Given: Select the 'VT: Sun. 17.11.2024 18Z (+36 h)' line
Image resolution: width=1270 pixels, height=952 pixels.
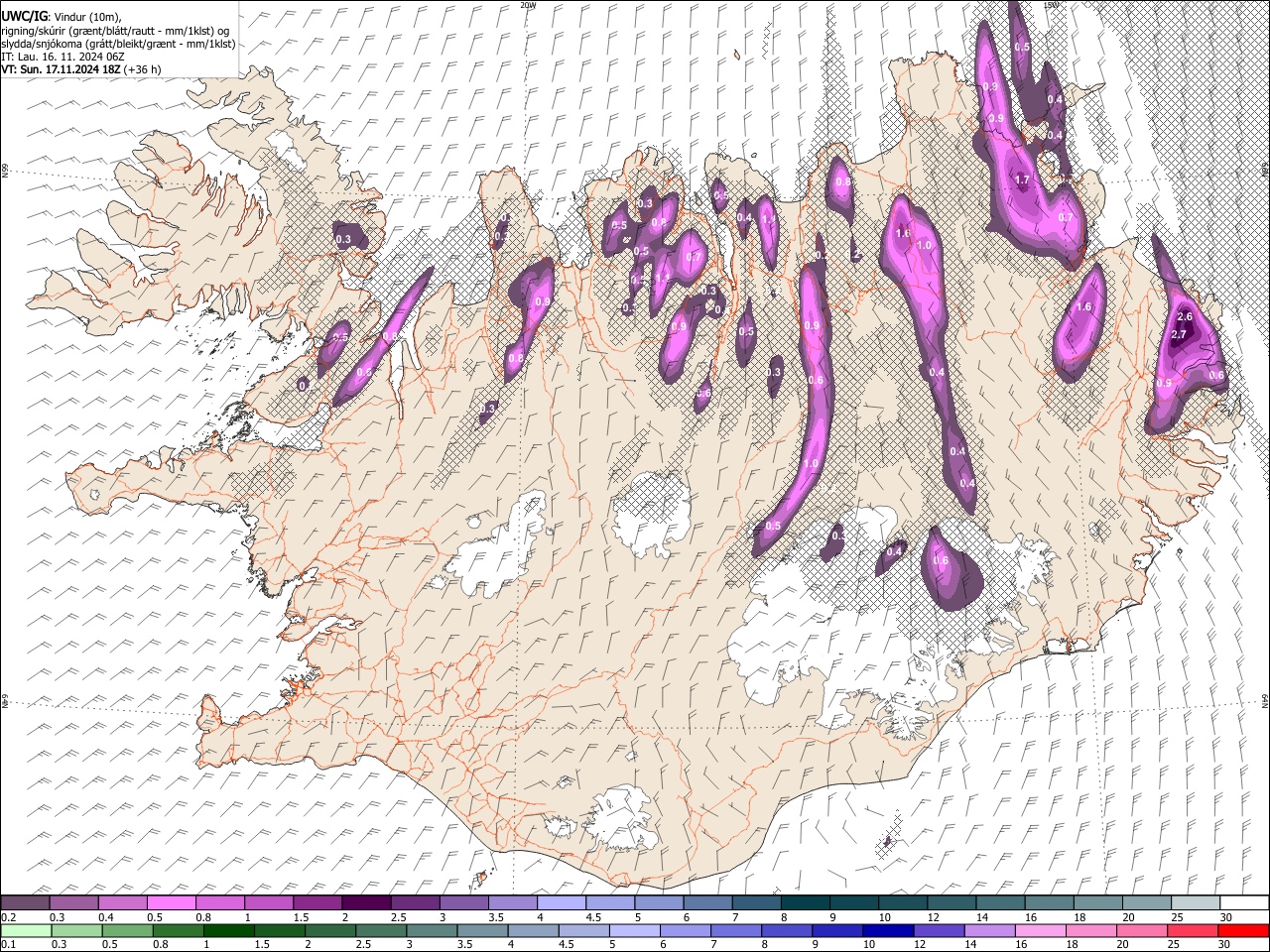Looking at the screenshot, I should pyautogui.click(x=81, y=69).
